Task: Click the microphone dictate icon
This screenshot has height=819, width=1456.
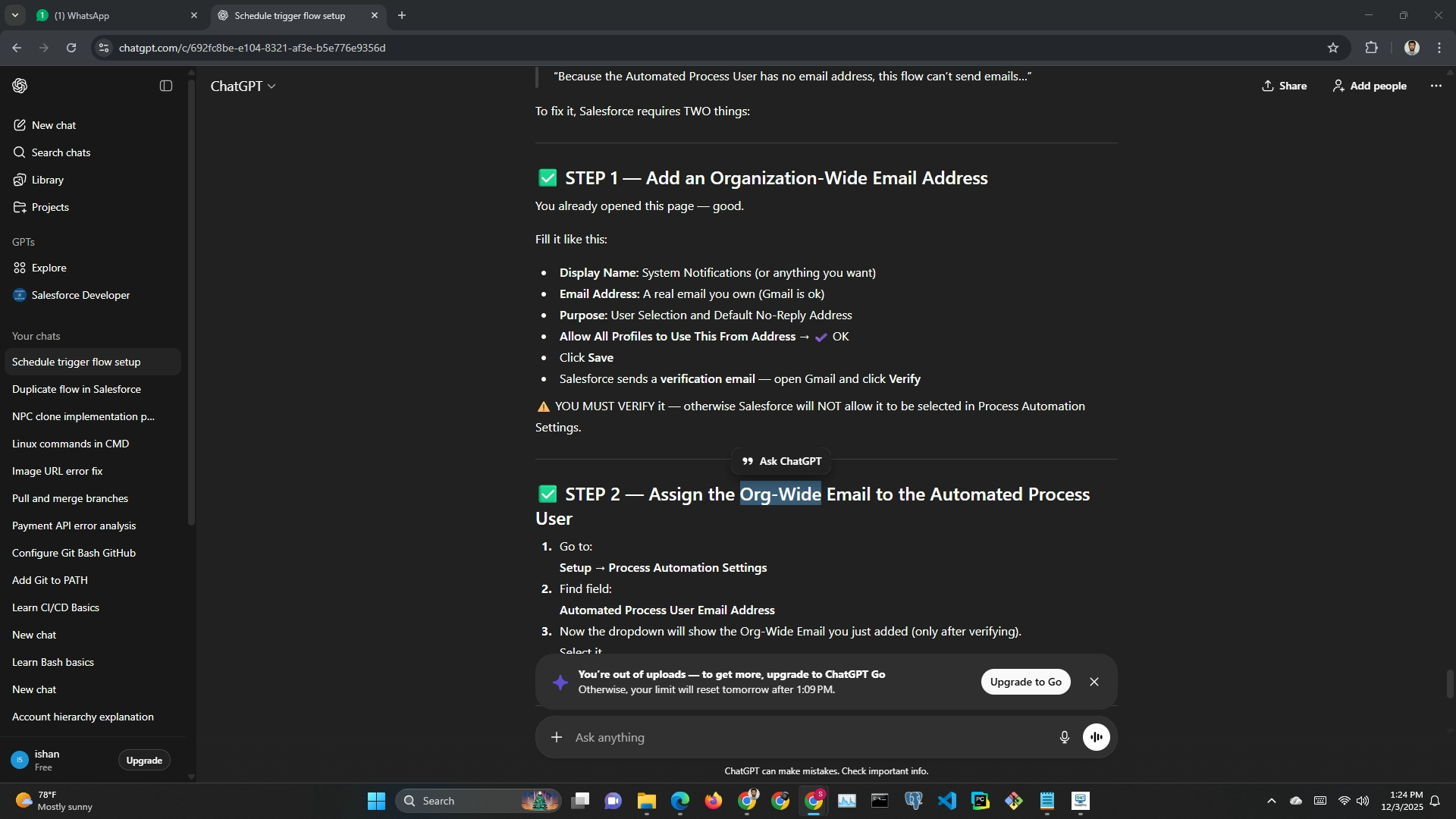Action: pos(1064,737)
